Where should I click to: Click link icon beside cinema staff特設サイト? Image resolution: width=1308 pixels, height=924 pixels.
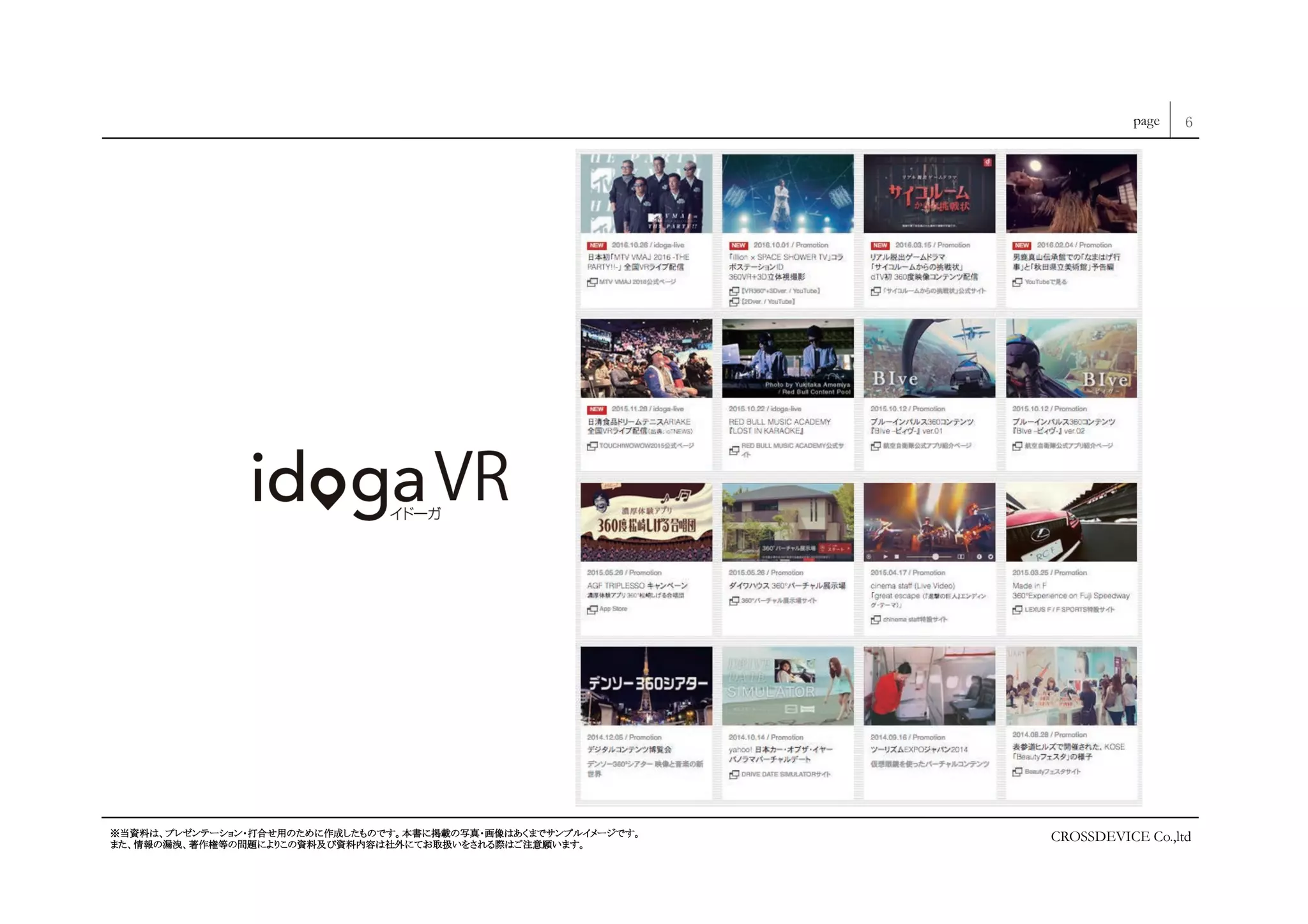tap(876, 620)
